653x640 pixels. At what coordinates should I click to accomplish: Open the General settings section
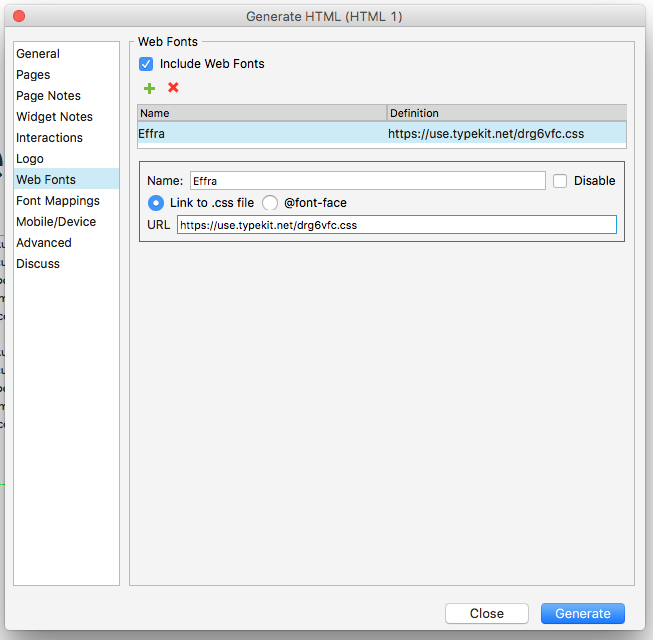(38, 54)
